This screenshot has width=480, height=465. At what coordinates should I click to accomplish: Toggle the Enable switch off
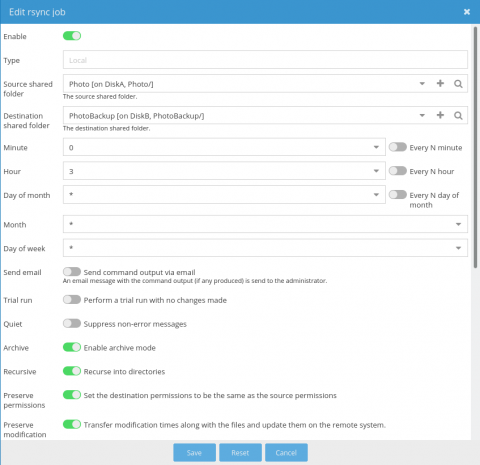72,36
